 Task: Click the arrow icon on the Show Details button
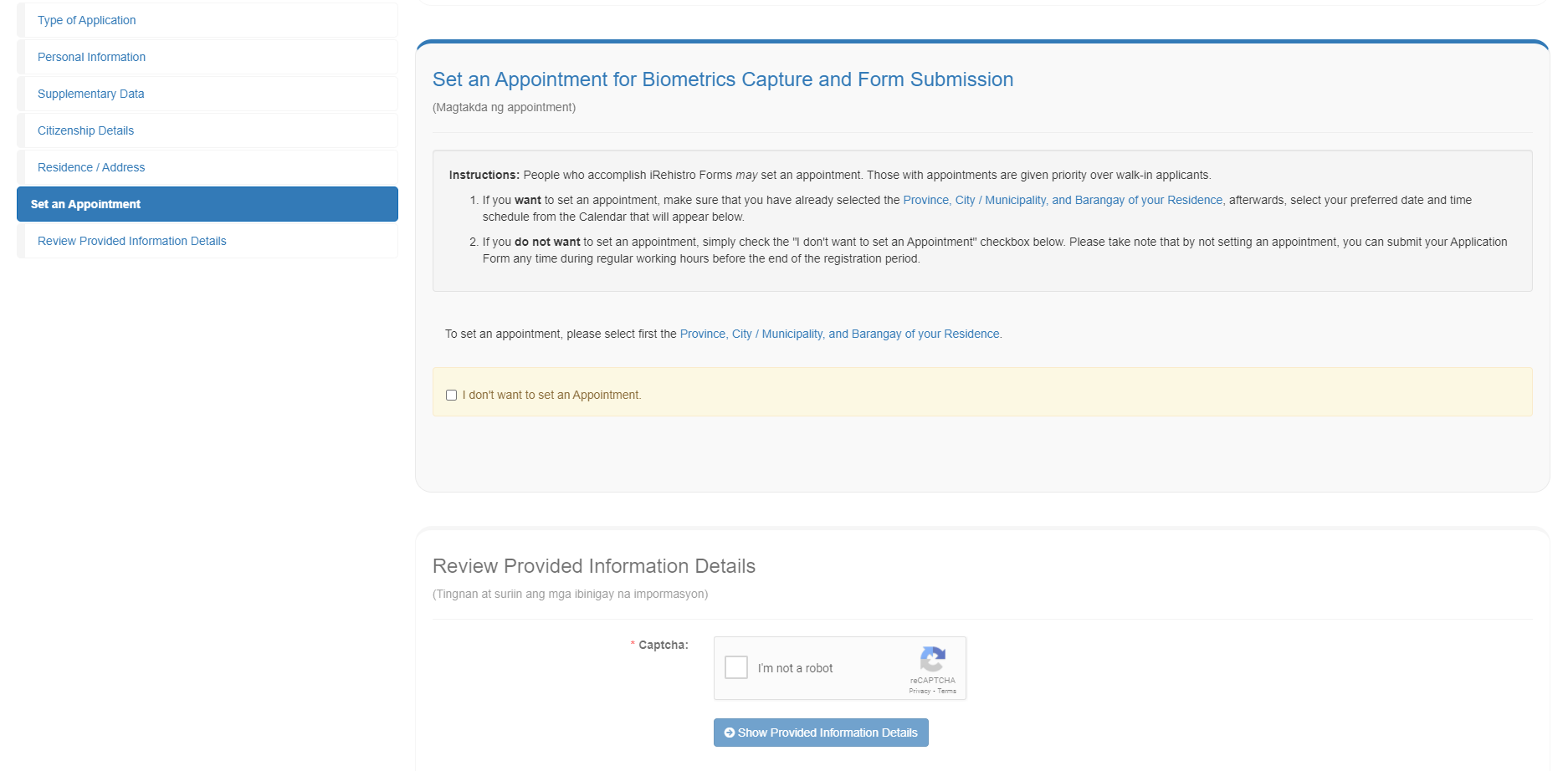tap(730, 733)
